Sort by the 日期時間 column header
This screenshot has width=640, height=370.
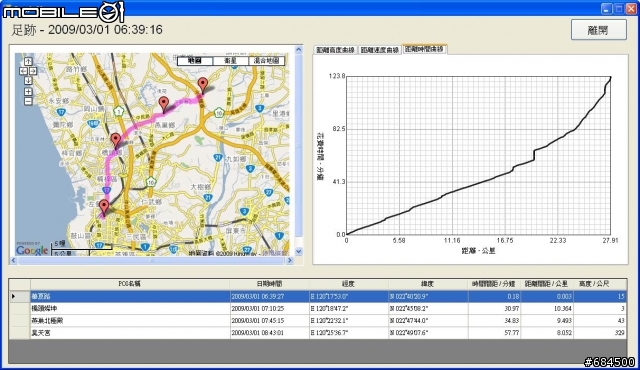pos(269,284)
